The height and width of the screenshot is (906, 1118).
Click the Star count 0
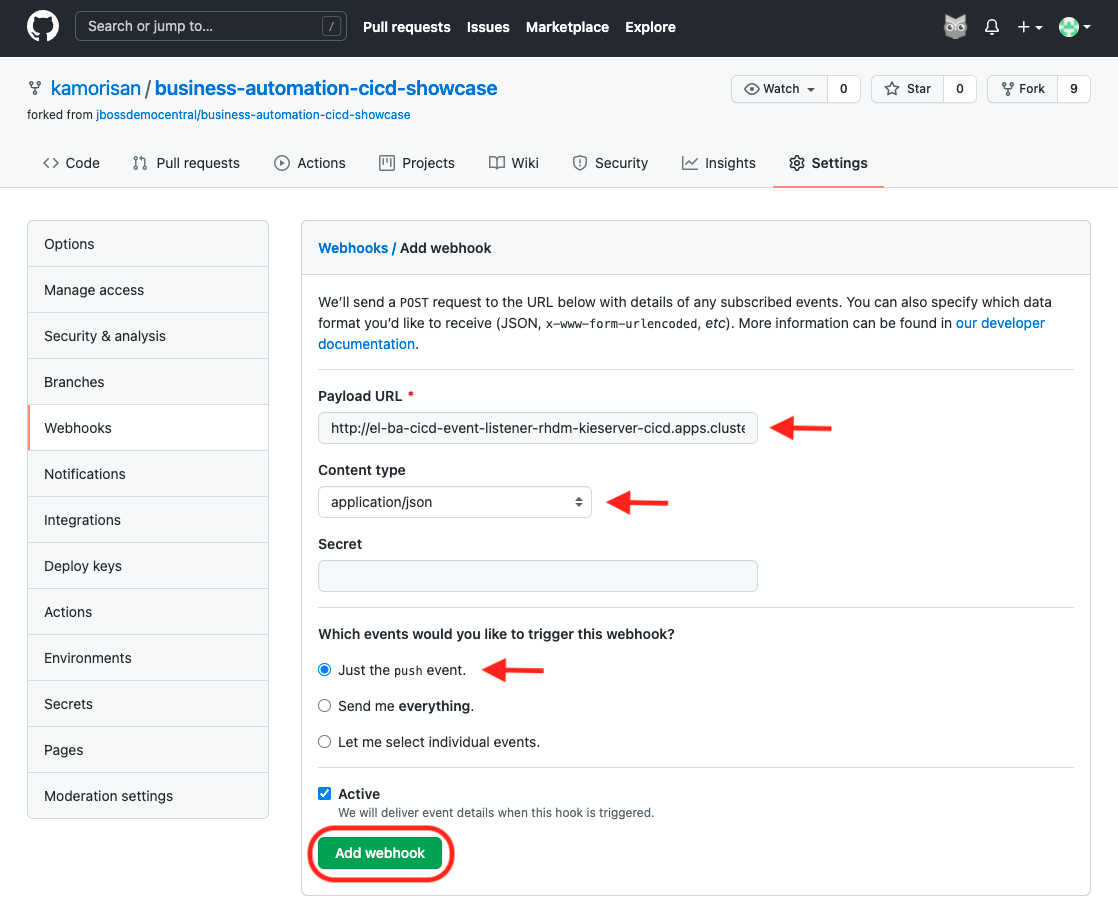(960, 89)
